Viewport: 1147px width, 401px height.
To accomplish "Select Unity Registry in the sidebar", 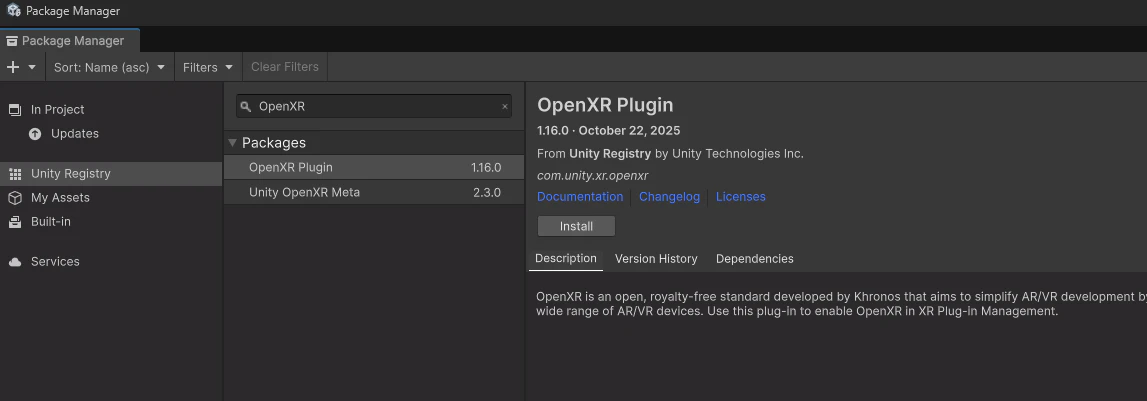I will pyautogui.click(x=111, y=173).
